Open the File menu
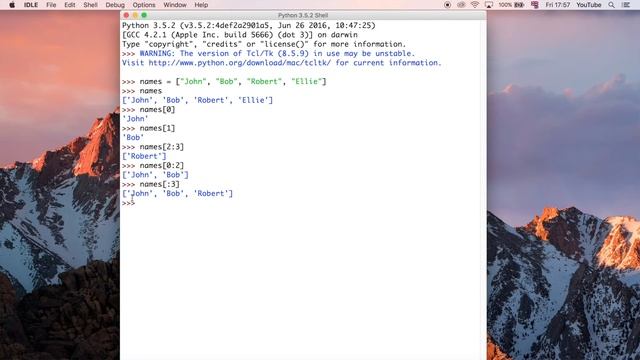 pyautogui.click(x=51, y=5)
